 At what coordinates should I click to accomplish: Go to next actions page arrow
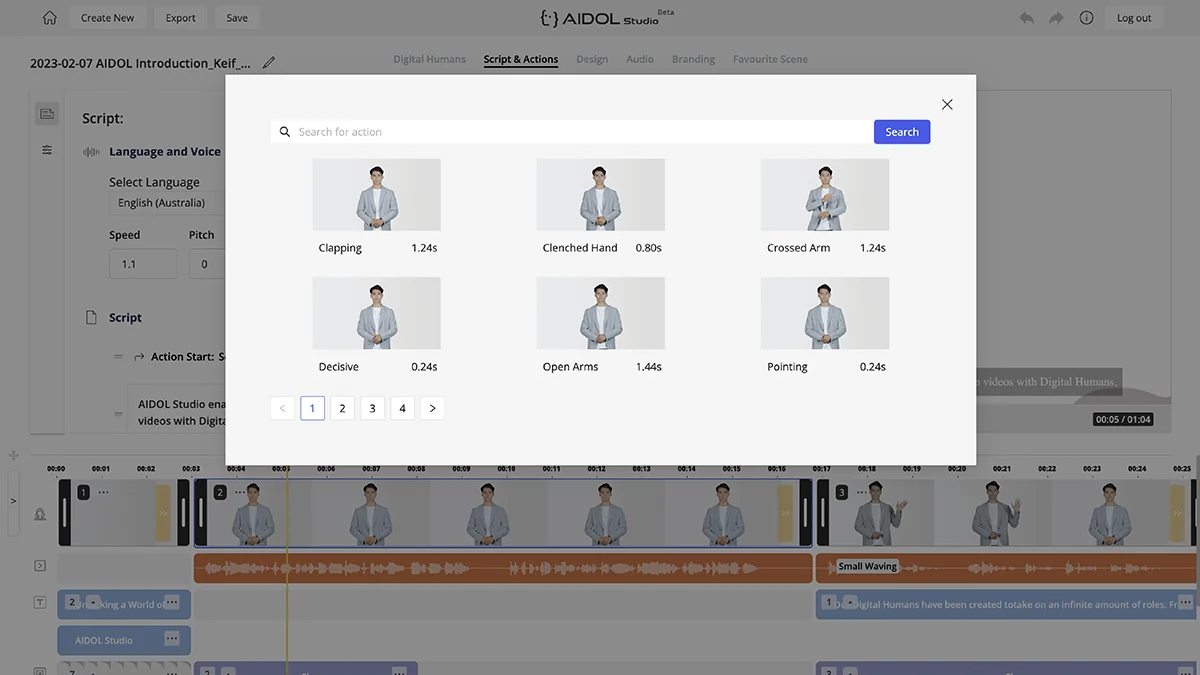[432, 408]
